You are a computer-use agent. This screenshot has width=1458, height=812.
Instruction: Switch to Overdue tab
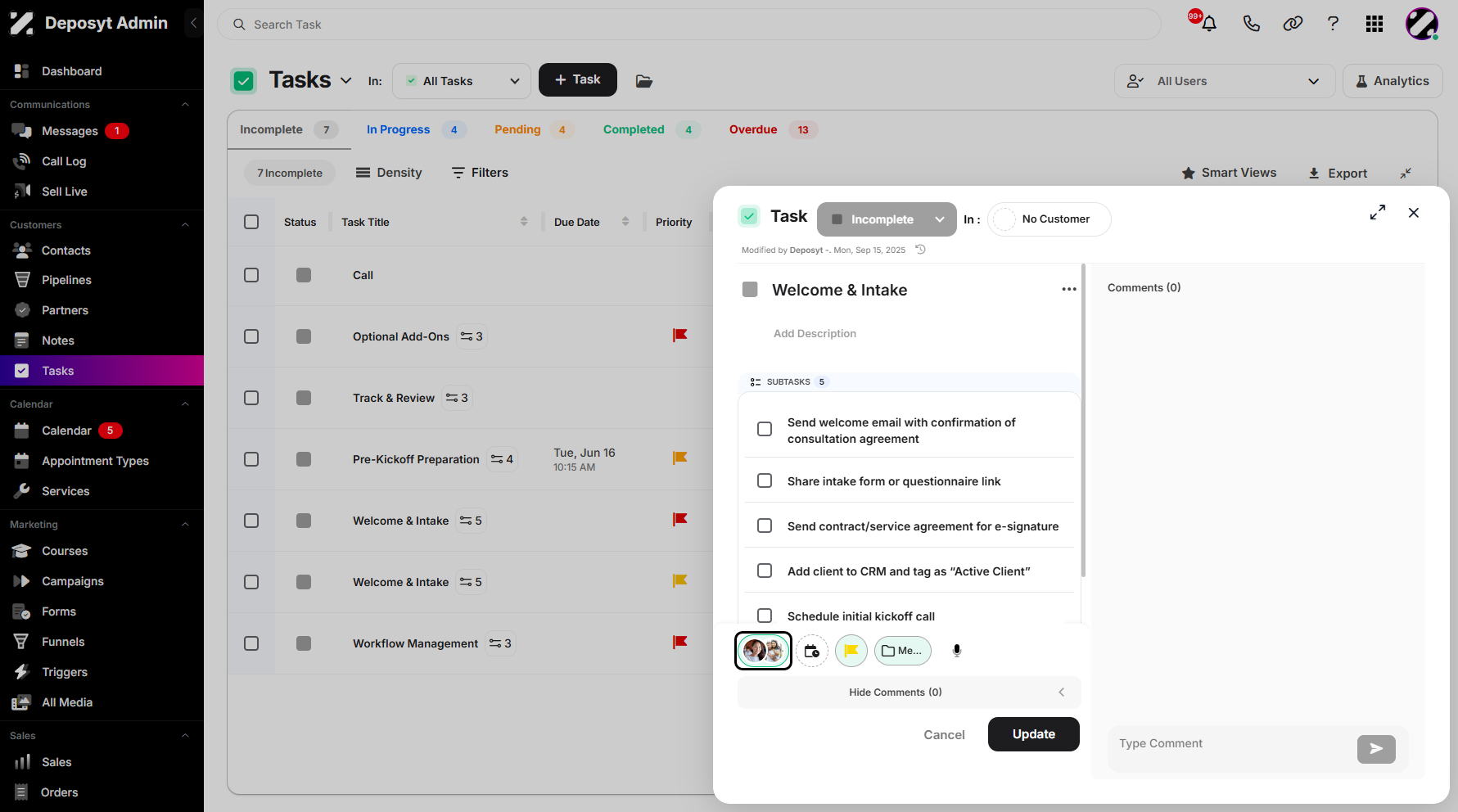773,129
